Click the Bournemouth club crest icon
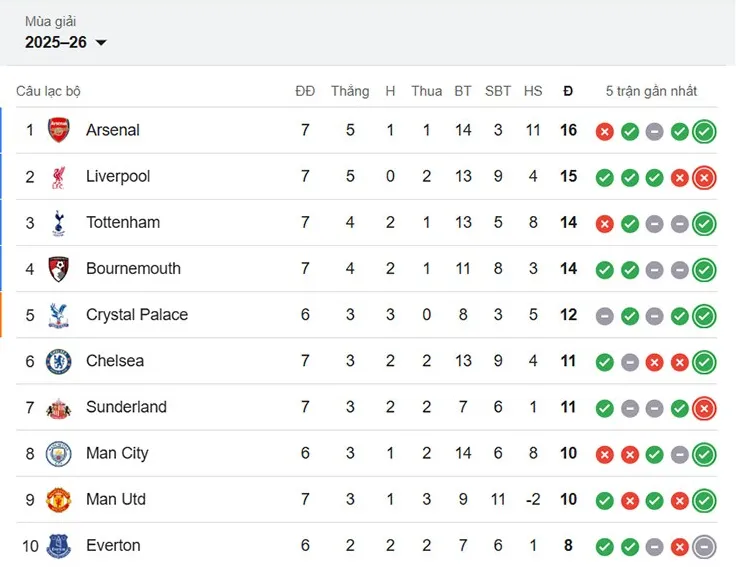 pyautogui.click(x=59, y=269)
